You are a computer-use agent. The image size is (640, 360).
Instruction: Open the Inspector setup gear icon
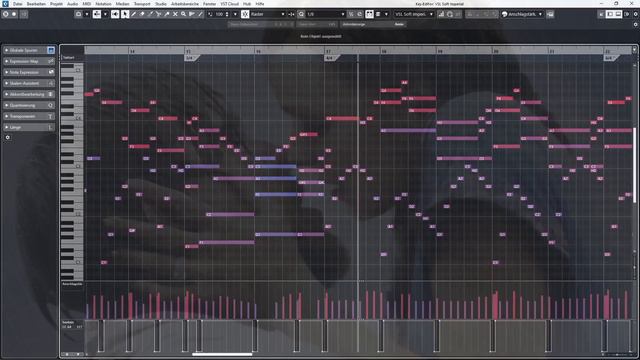coord(7,138)
